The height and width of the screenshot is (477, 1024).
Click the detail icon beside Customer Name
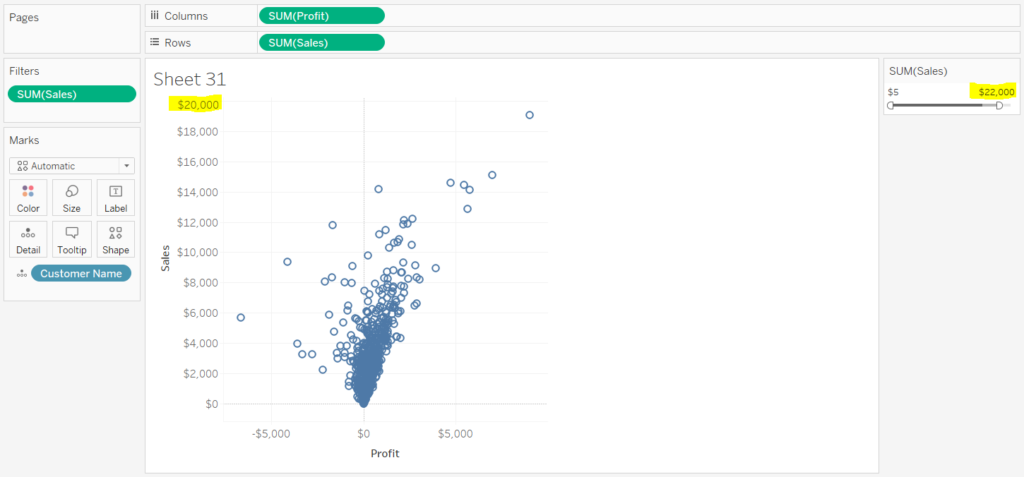pos(21,273)
